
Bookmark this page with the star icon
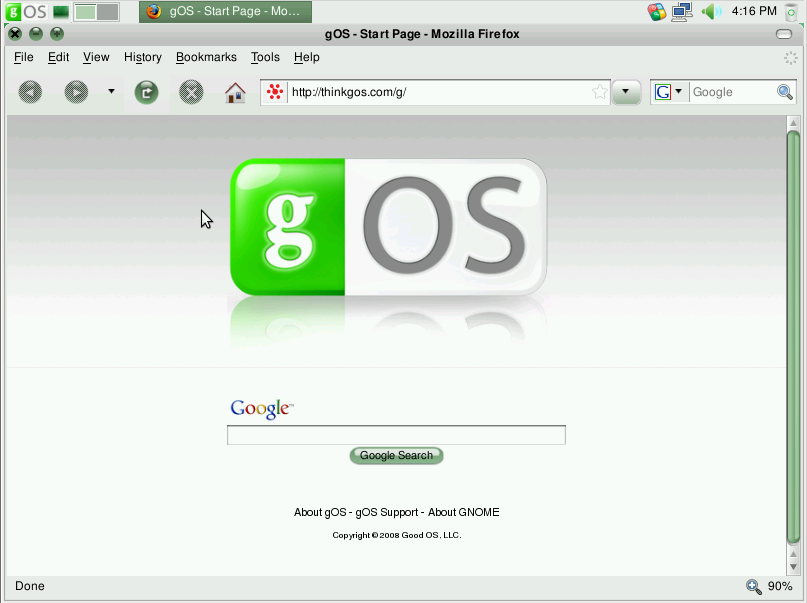tap(599, 92)
